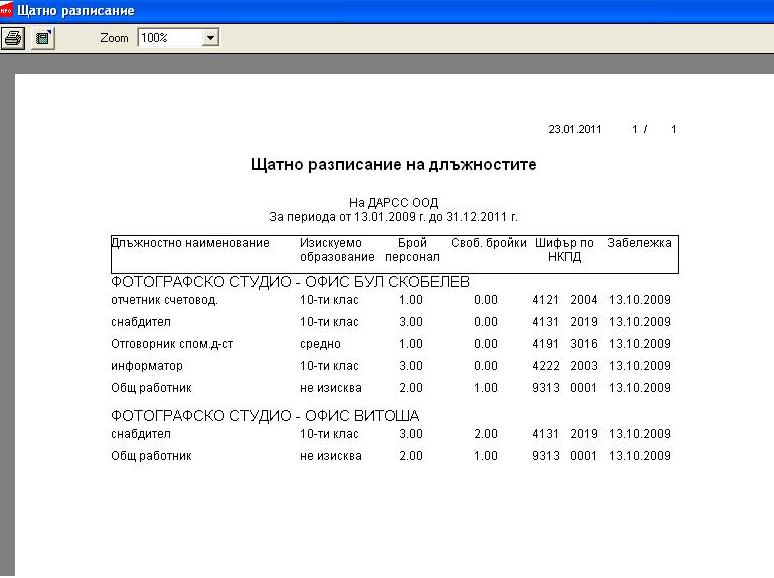Click the export report icon beside the printer
This screenshot has width=774, height=578.
43,38
